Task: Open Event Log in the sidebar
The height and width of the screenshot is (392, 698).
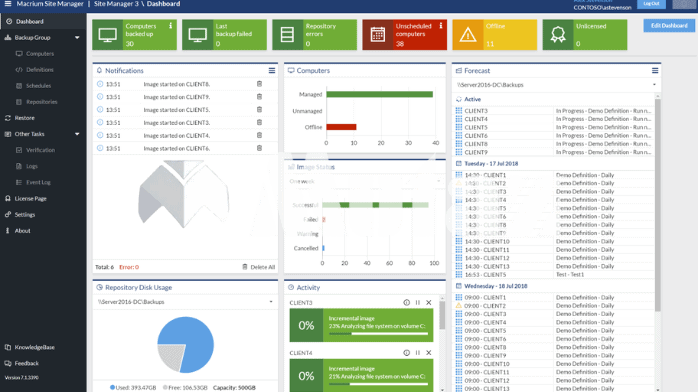Action: 38,182
